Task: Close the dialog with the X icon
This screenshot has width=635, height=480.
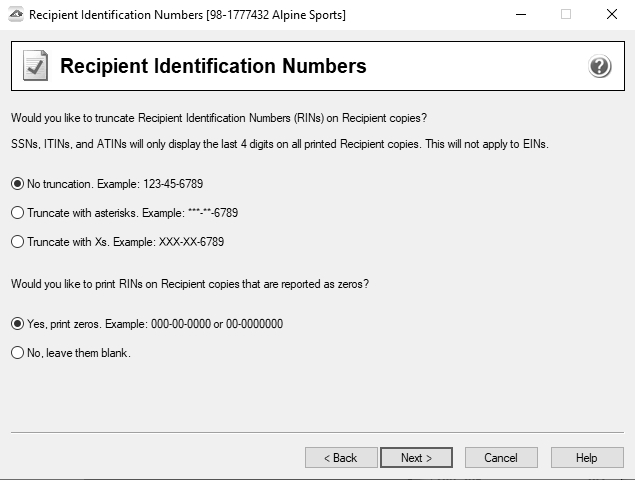Action: 611,14
